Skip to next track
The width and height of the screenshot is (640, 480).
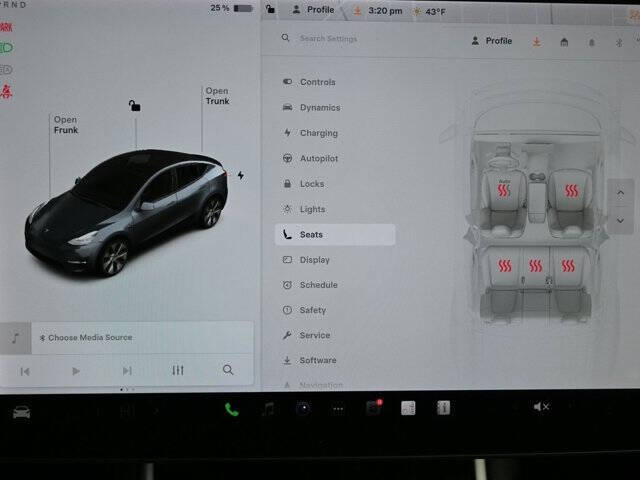127,371
